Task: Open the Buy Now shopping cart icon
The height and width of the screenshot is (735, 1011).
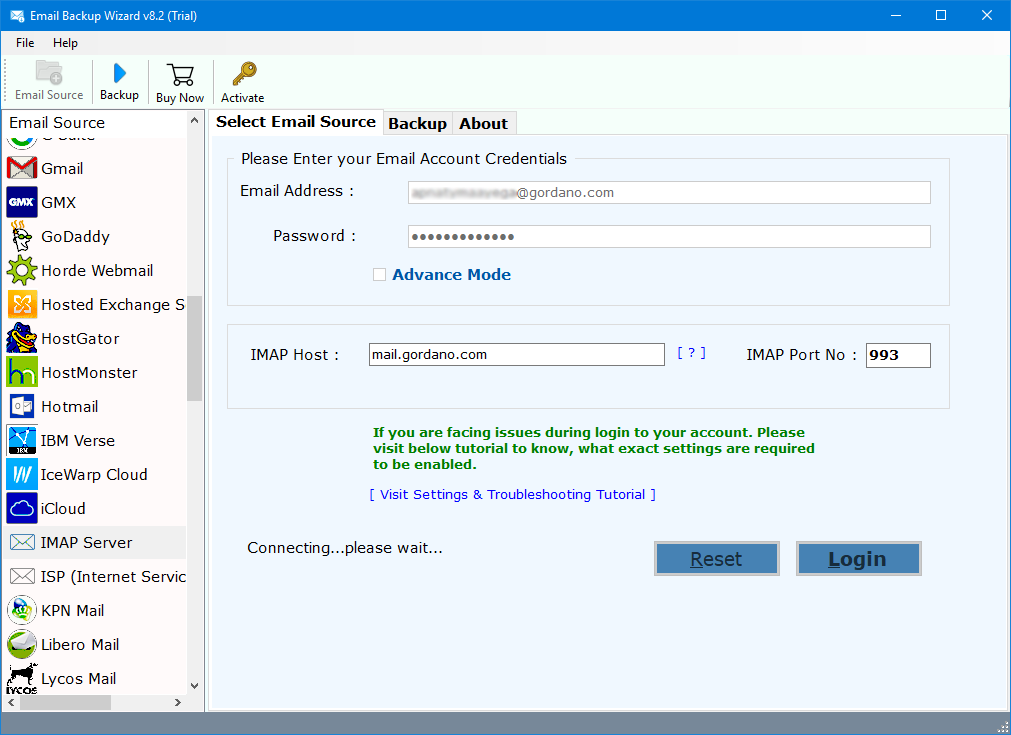Action: pos(180,75)
